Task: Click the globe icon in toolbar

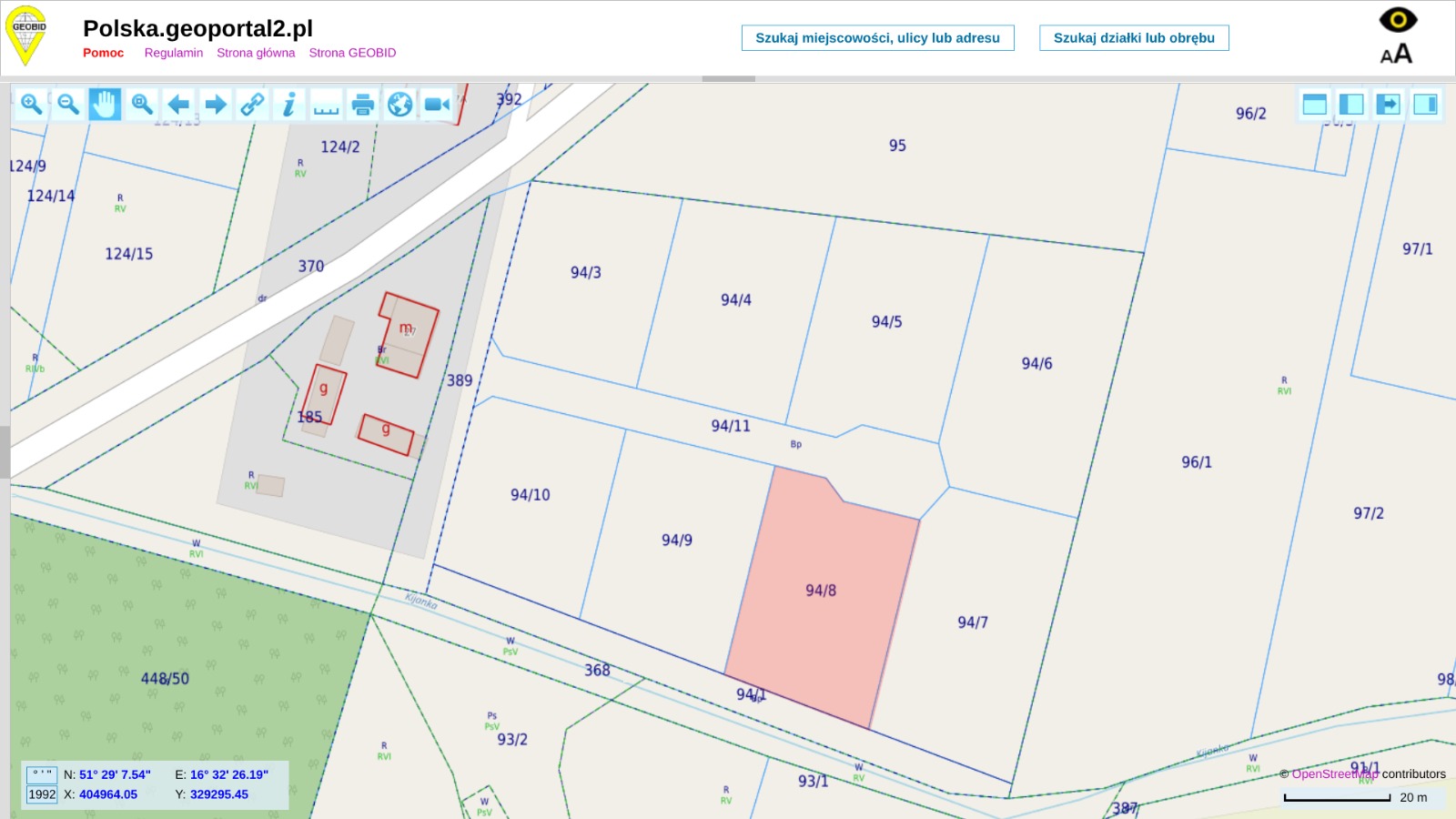Action: point(399,105)
